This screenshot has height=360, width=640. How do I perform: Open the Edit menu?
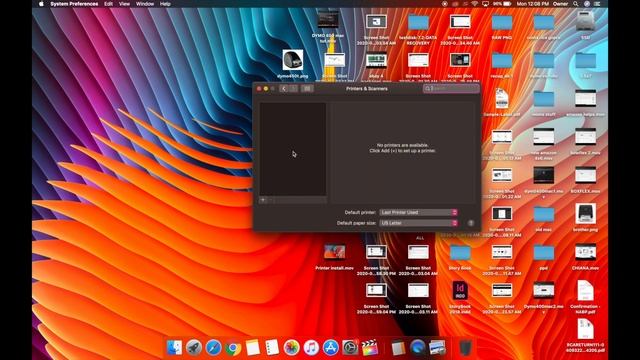click(108, 4)
